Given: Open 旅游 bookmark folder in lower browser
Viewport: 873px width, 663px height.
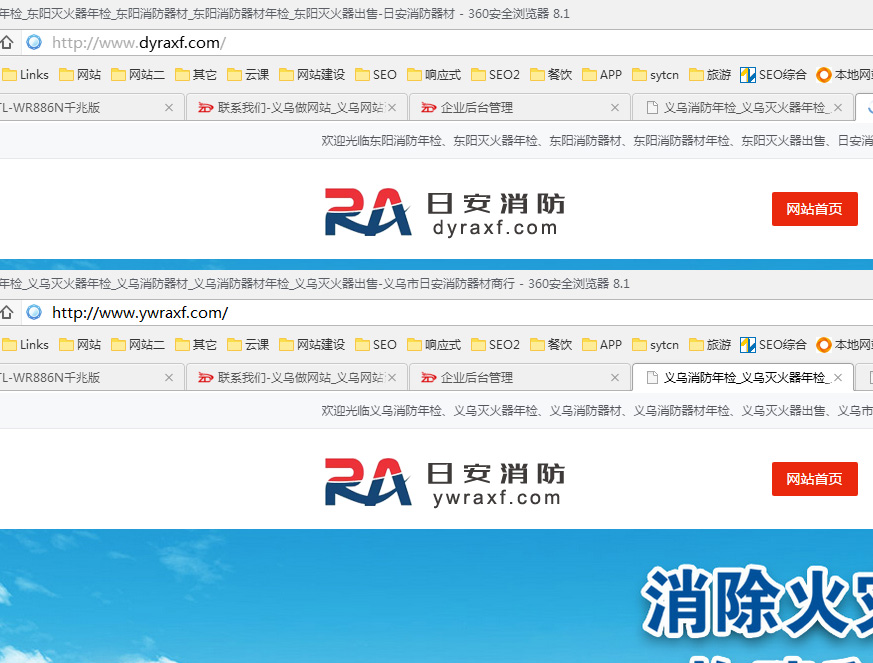Looking at the screenshot, I should [710, 345].
